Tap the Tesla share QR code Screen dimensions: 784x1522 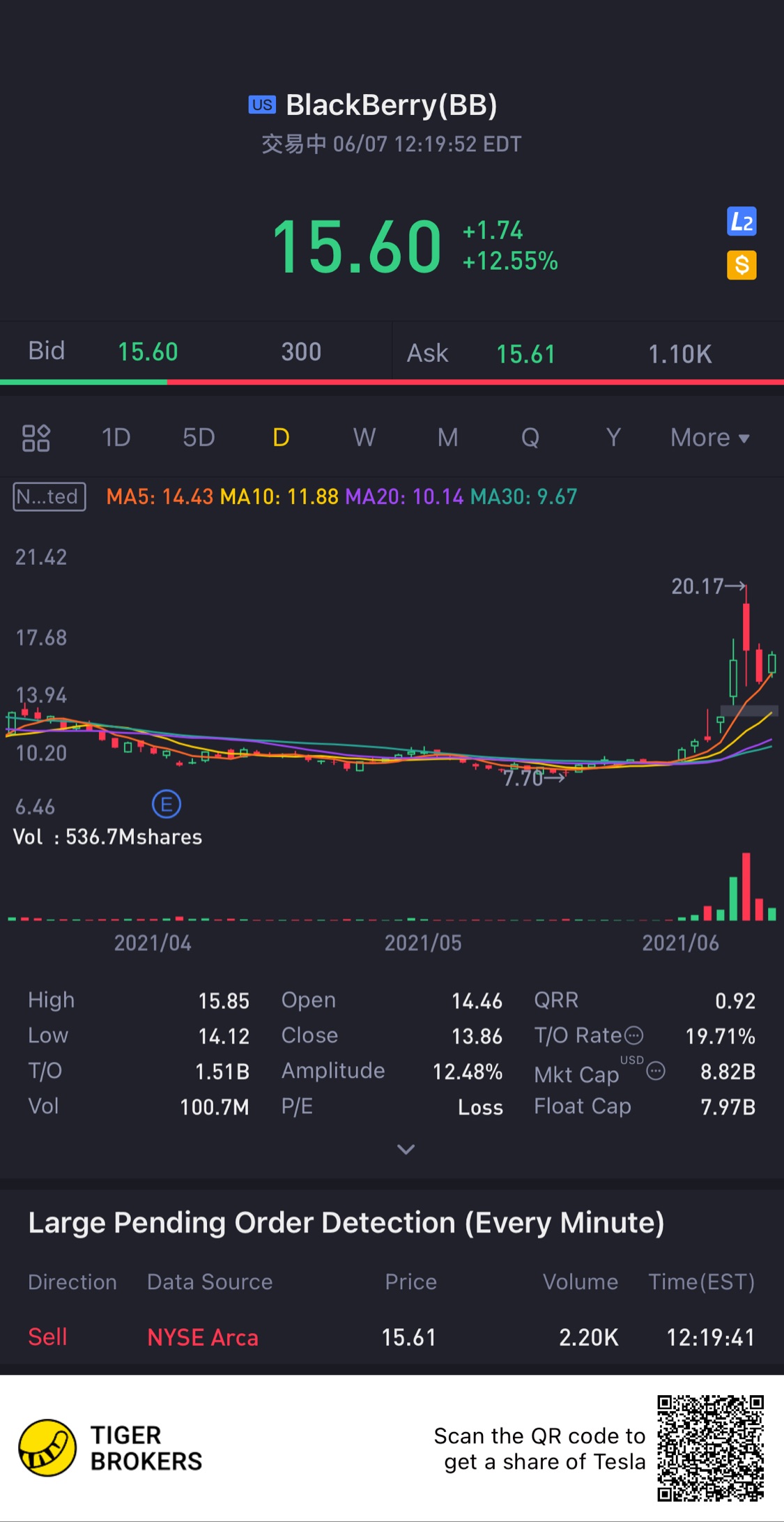[711, 1448]
